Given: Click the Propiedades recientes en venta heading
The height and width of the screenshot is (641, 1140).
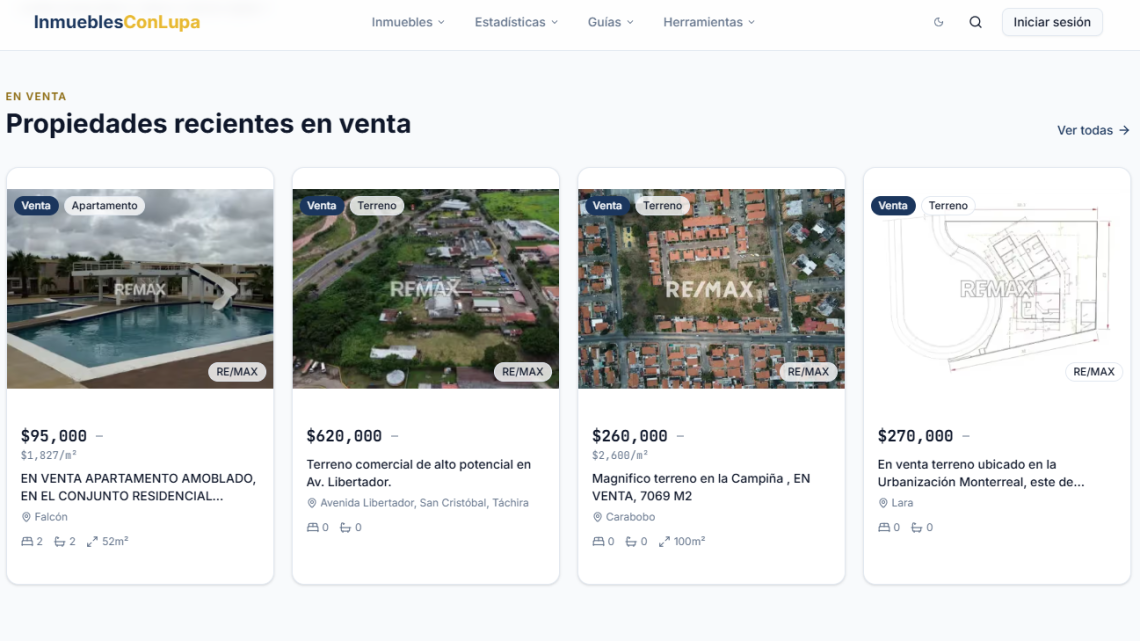Looking at the screenshot, I should 209,124.
